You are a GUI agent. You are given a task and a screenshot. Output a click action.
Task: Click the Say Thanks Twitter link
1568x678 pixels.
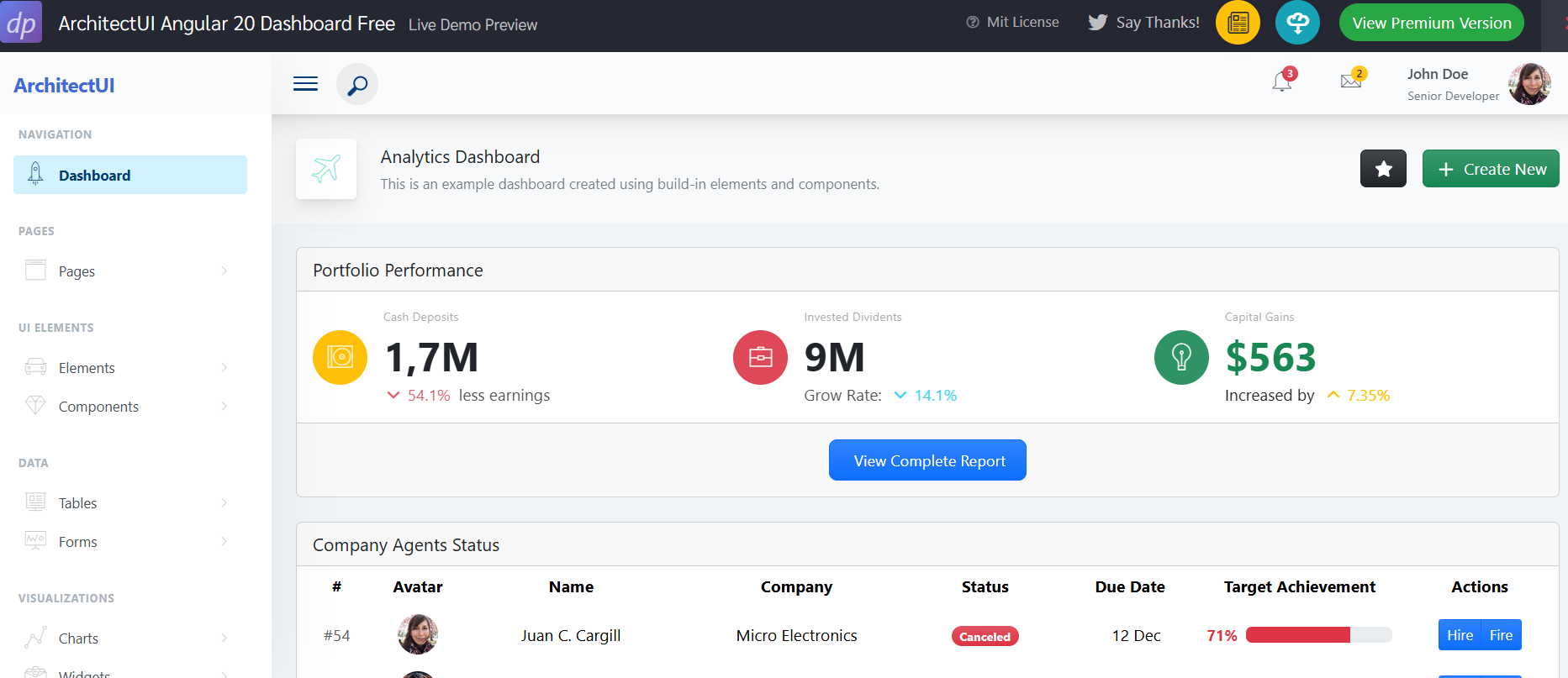point(1144,23)
